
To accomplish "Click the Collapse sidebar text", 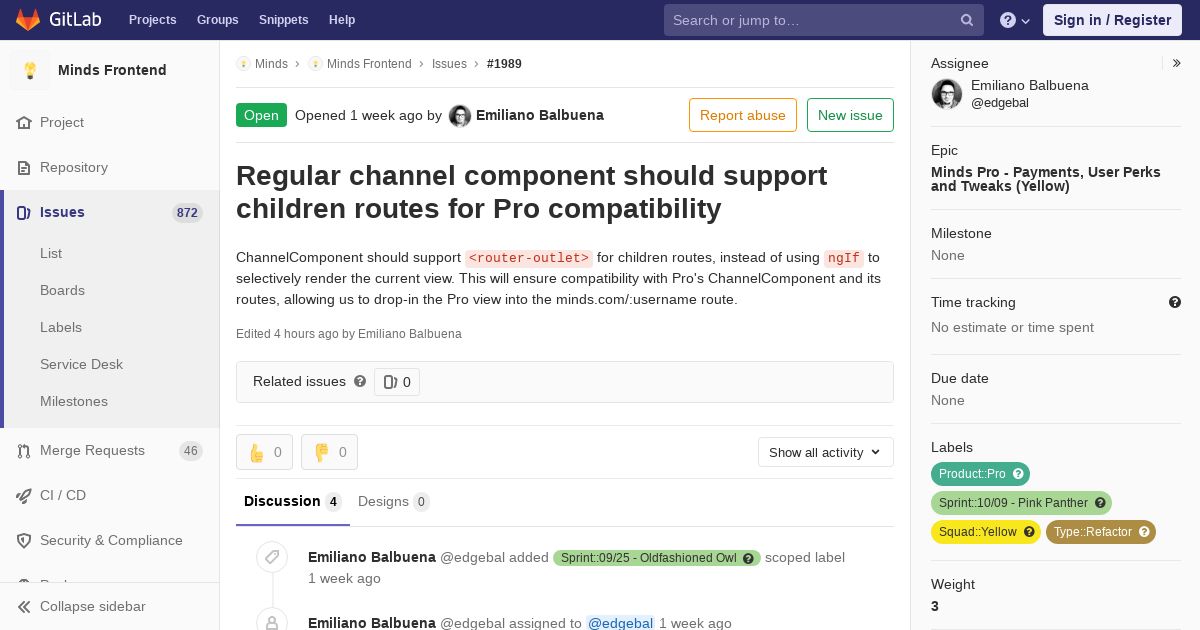I will click(93, 607).
